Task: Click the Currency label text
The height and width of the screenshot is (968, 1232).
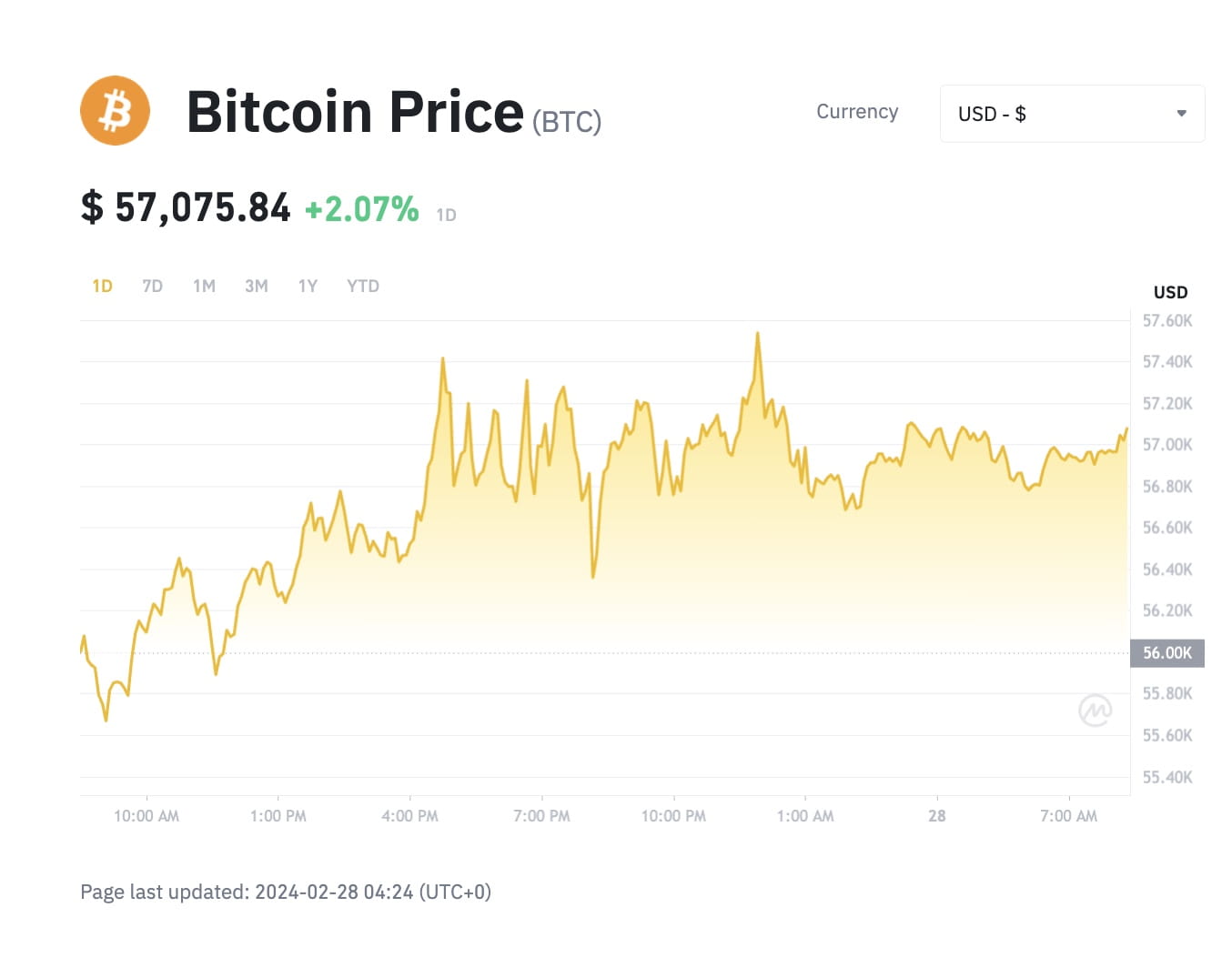Action: pos(856,111)
